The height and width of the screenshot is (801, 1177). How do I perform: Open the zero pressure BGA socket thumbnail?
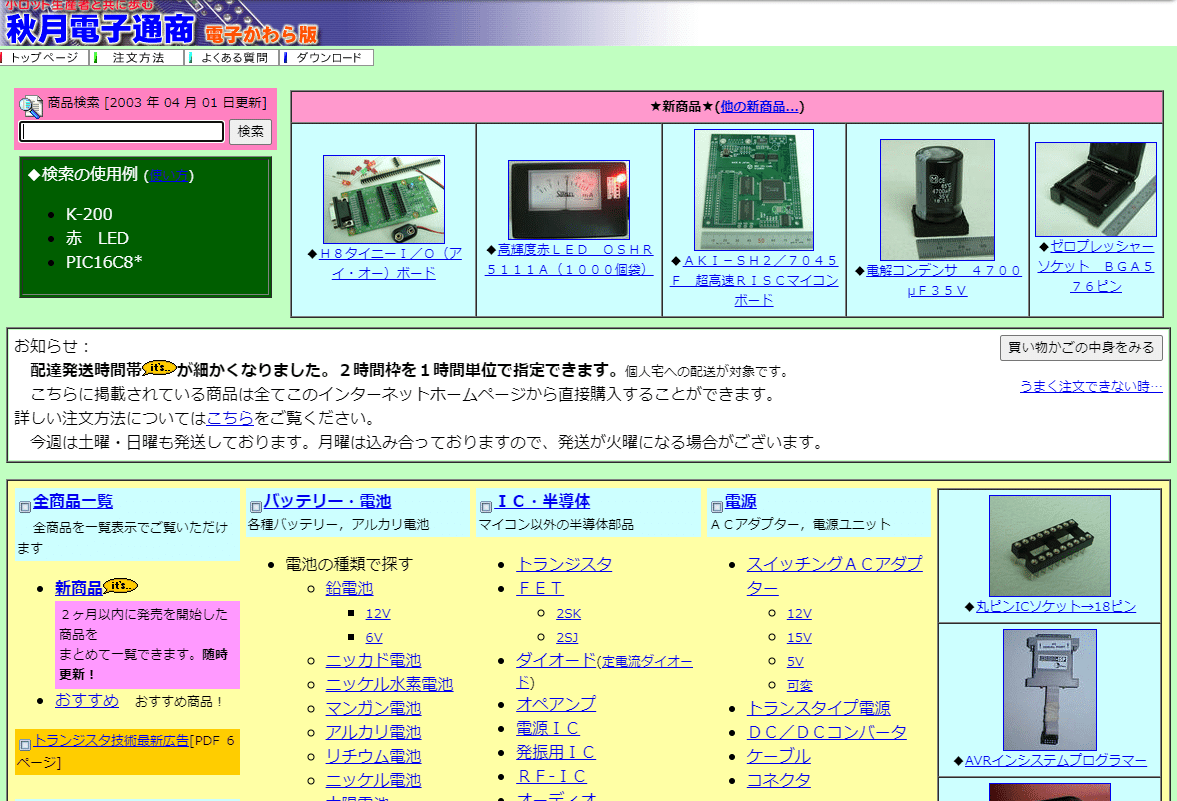point(1095,189)
